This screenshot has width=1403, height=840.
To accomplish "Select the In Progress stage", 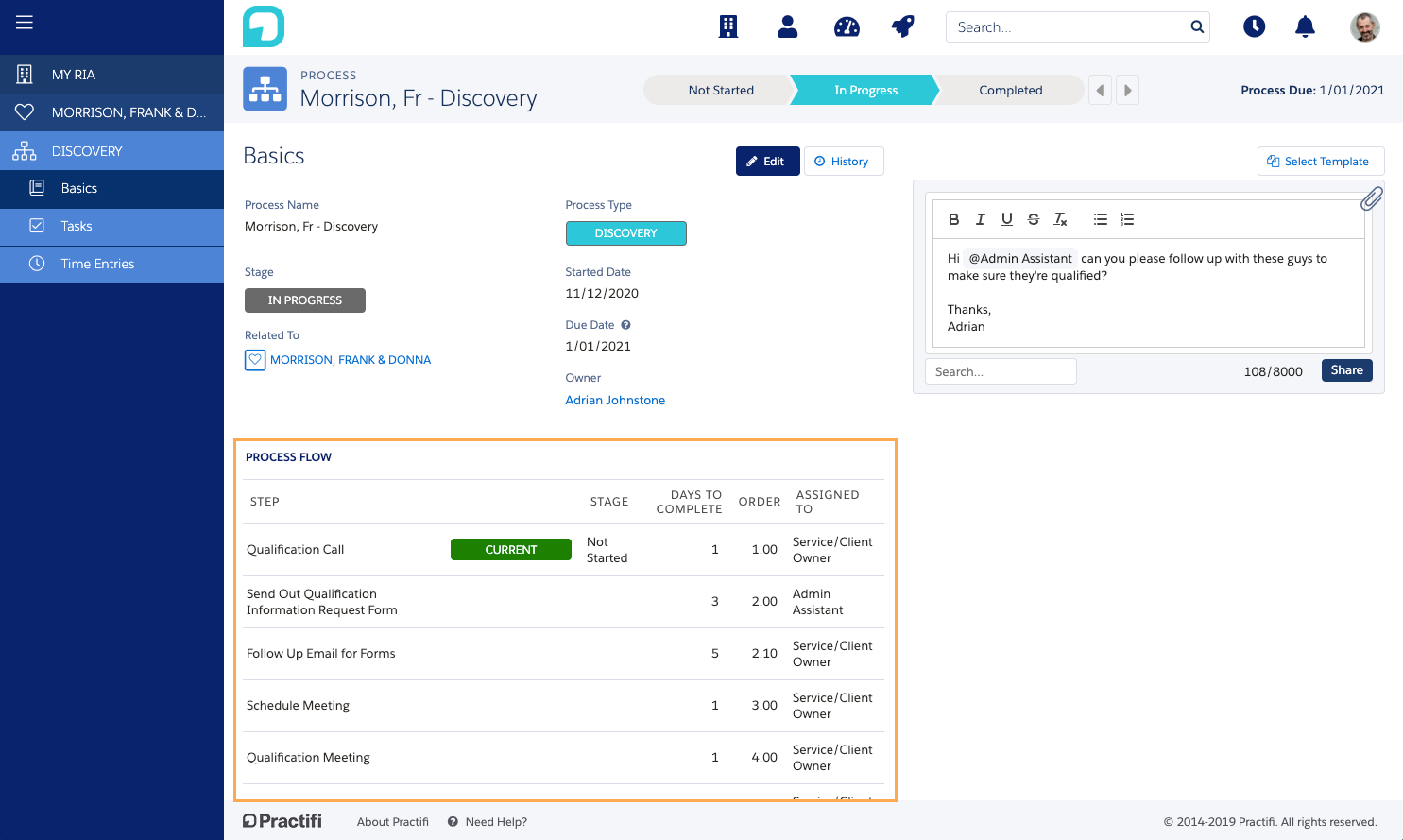I will point(865,90).
